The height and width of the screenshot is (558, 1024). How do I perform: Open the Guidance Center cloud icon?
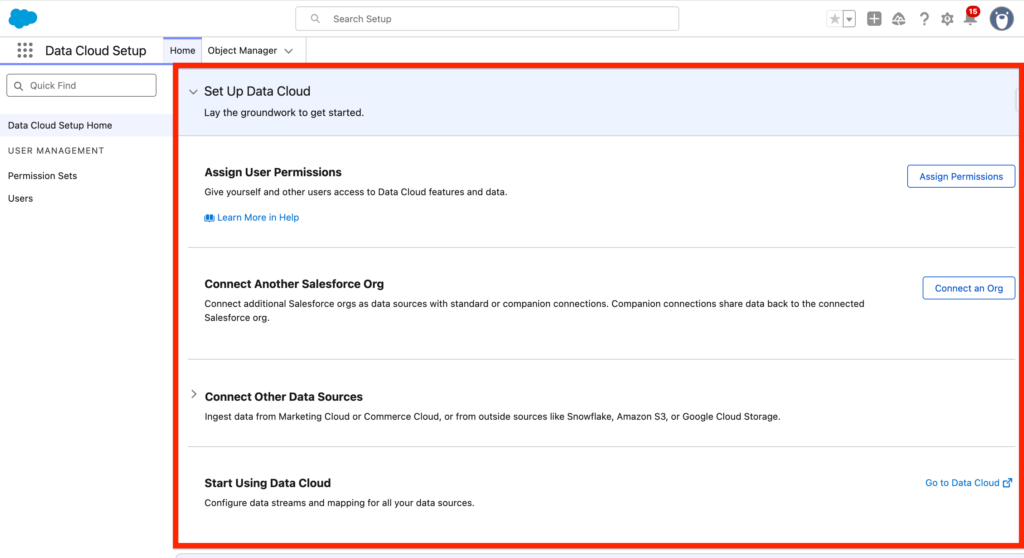click(x=899, y=19)
